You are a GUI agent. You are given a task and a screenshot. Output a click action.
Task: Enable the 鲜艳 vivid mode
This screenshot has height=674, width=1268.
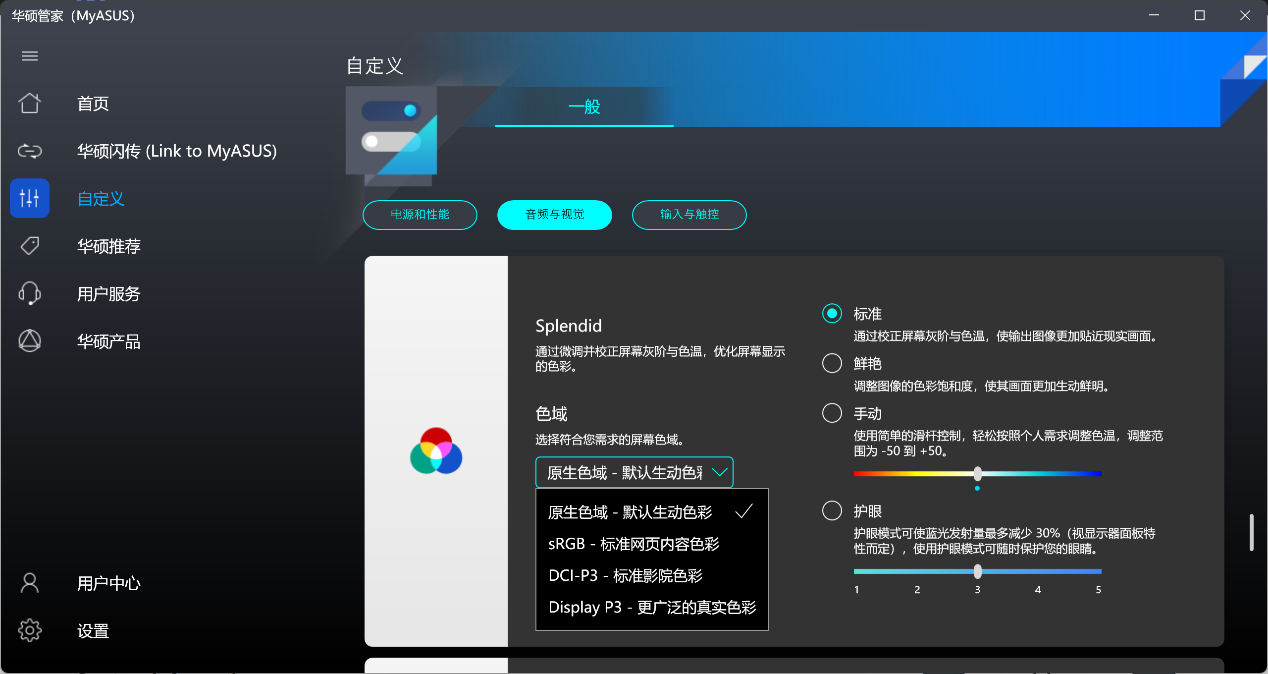(x=832, y=363)
